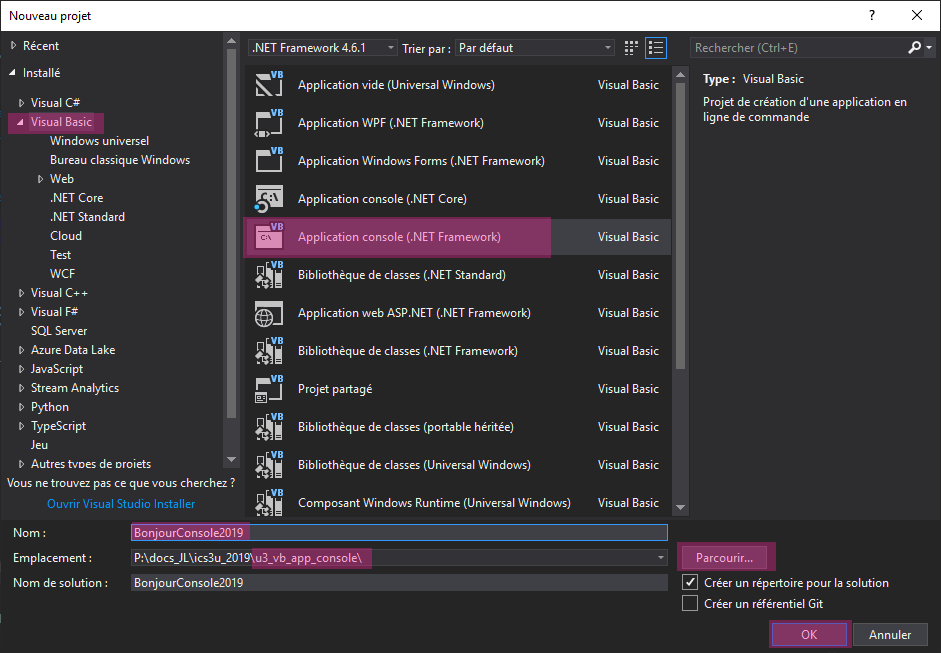Expand the Visual C++ node
The height and width of the screenshot is (653, 941).
tap(22, 293)
